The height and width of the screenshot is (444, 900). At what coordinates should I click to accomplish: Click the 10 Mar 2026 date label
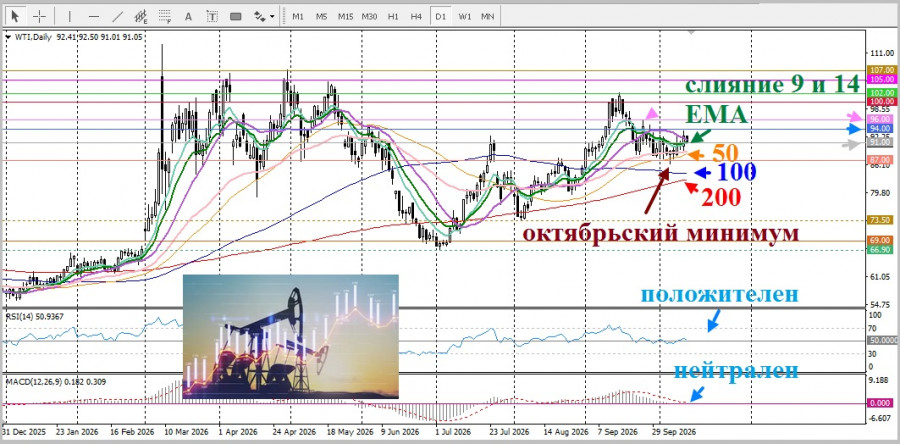tap(187, 431)
